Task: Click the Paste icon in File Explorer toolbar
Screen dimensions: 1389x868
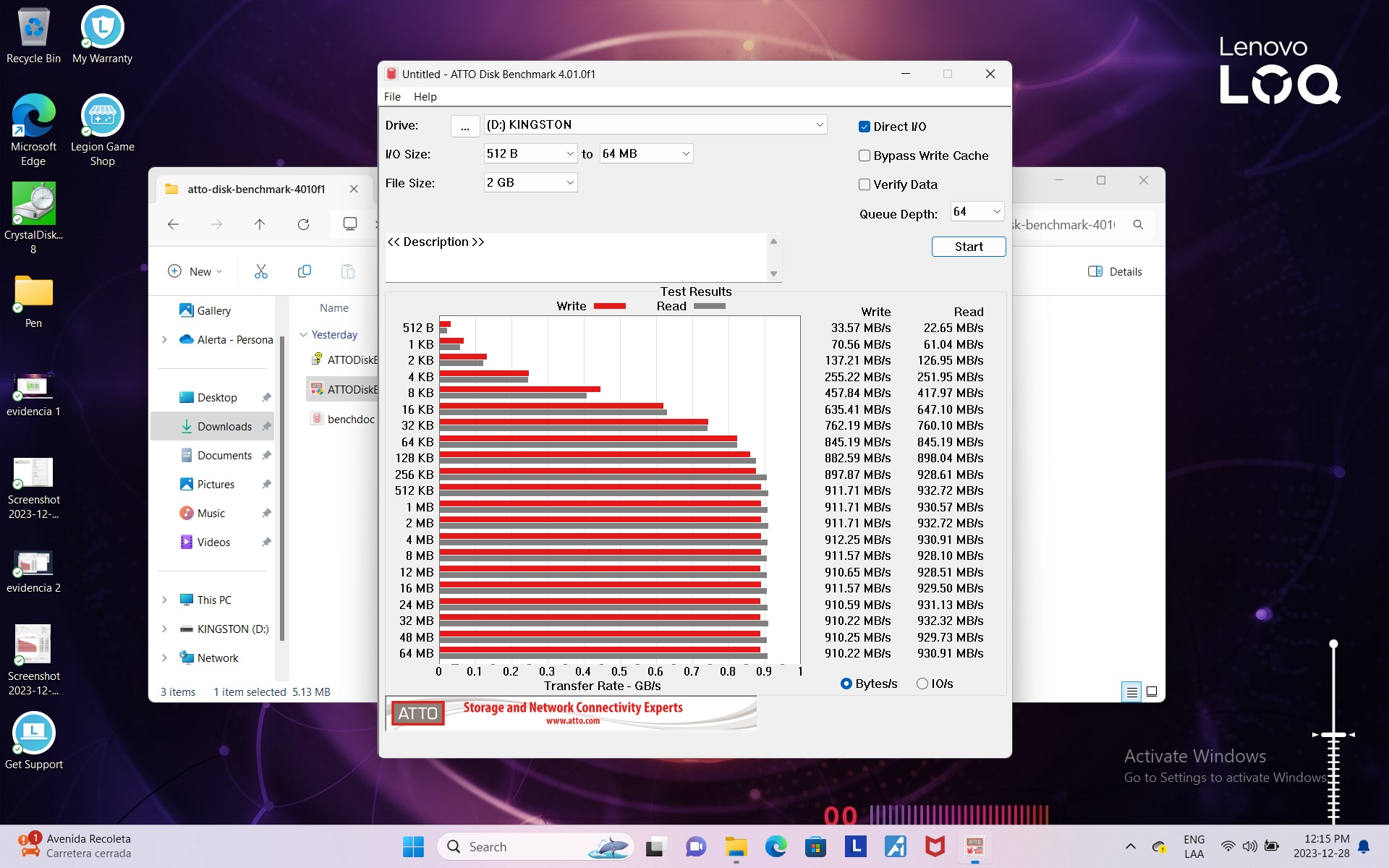Action: (348, 271)
